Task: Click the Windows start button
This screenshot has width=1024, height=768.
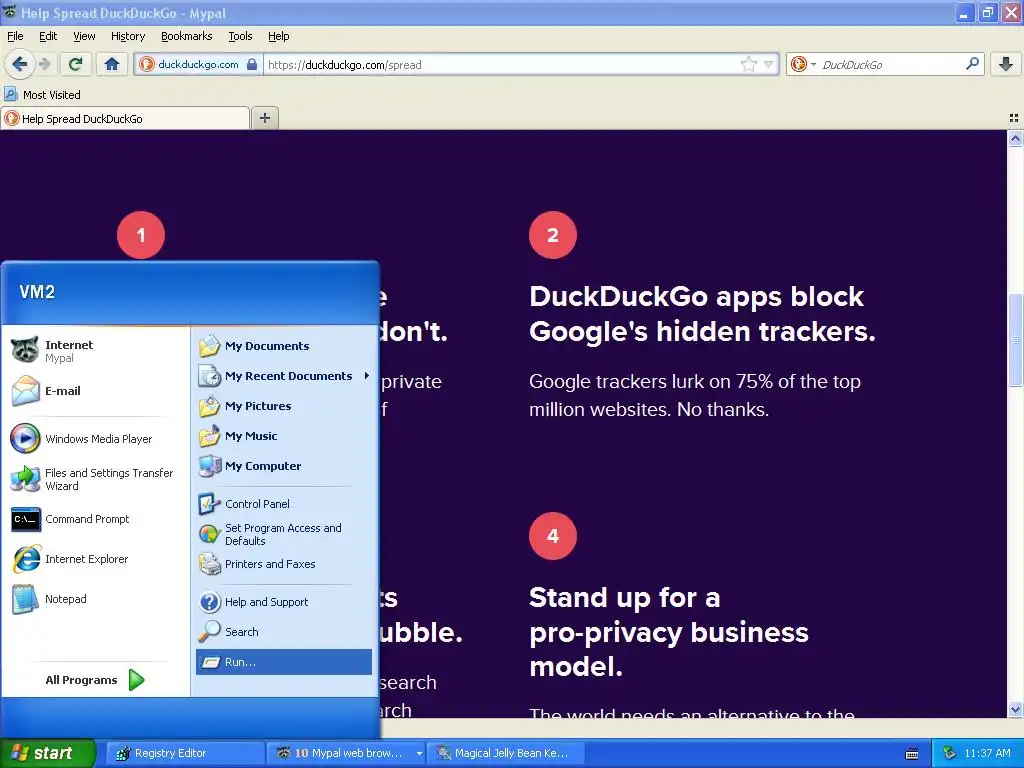Action: [47, 753]
